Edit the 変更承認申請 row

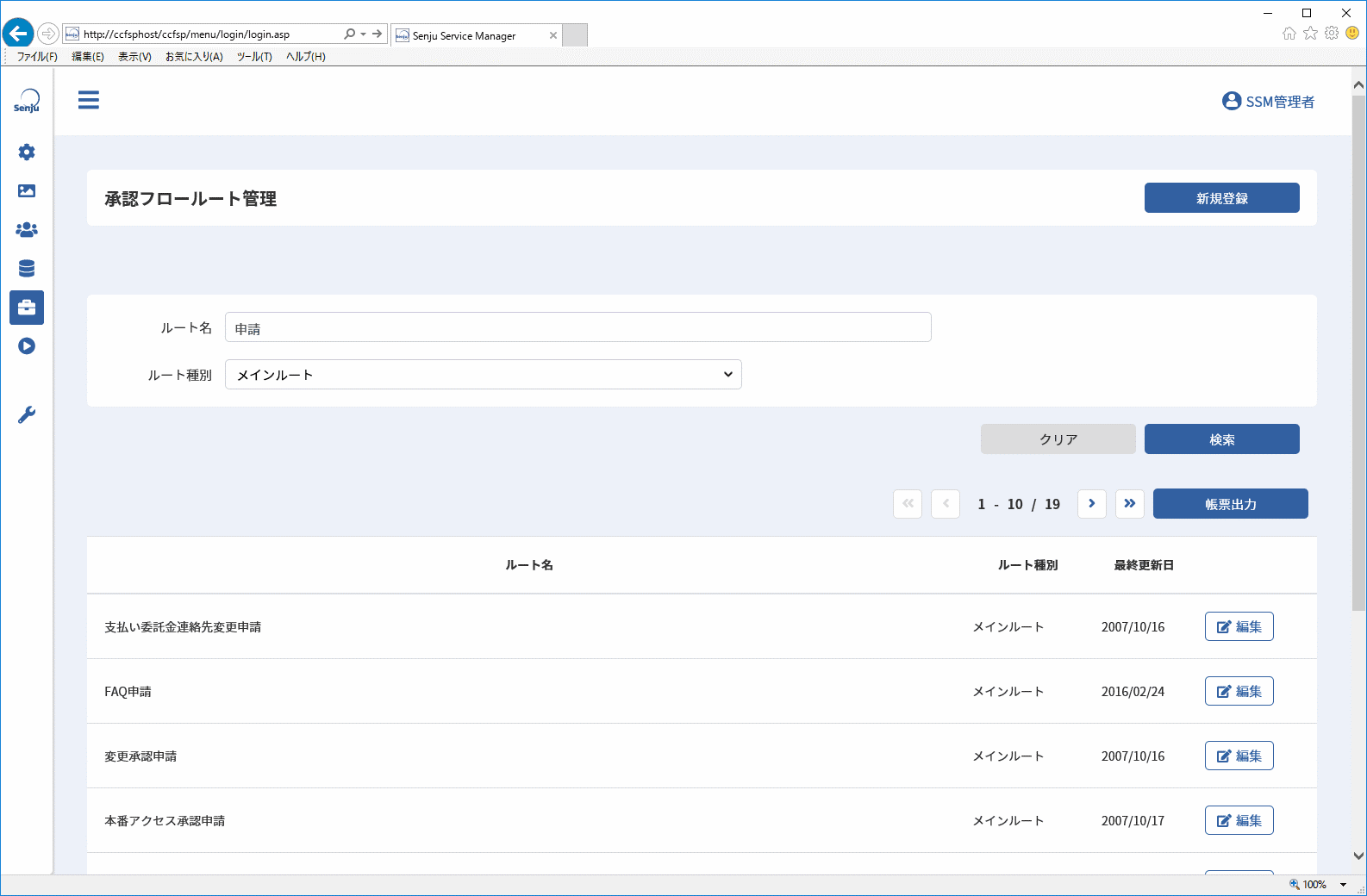point(1239,756)
